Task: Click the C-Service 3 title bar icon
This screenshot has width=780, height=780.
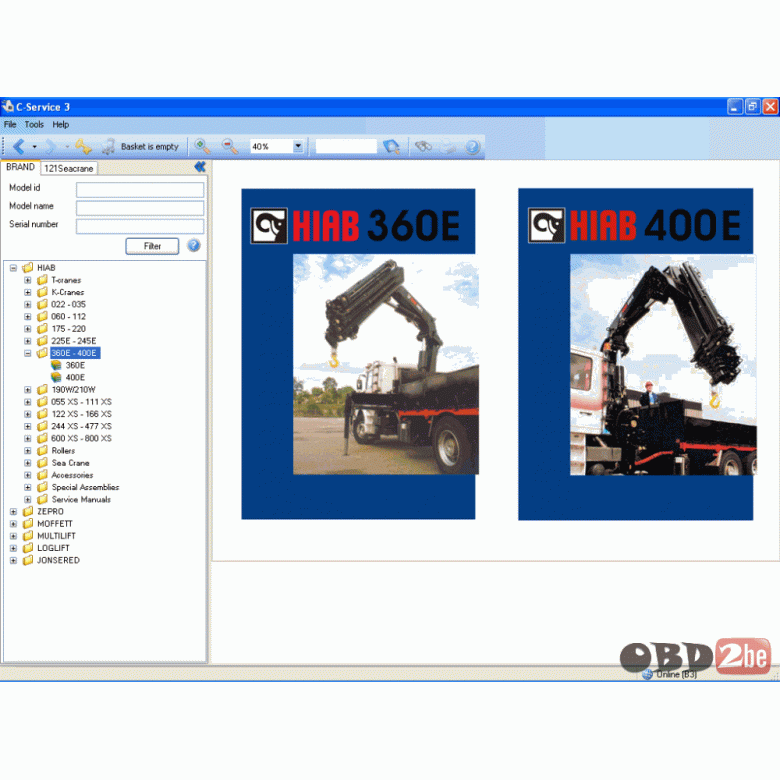Action: [x=7, y=106]
